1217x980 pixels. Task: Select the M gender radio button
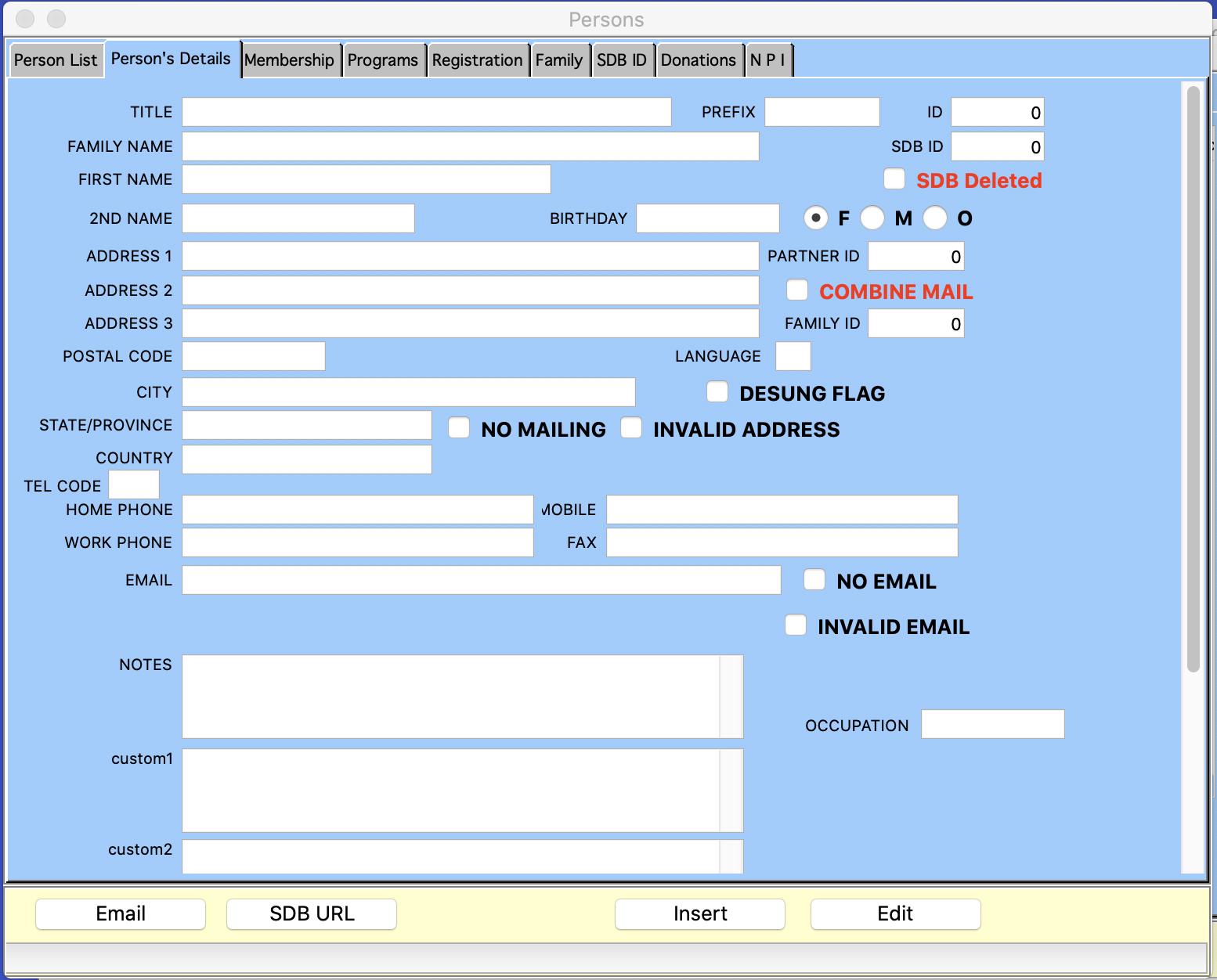(x=872, y=218)
